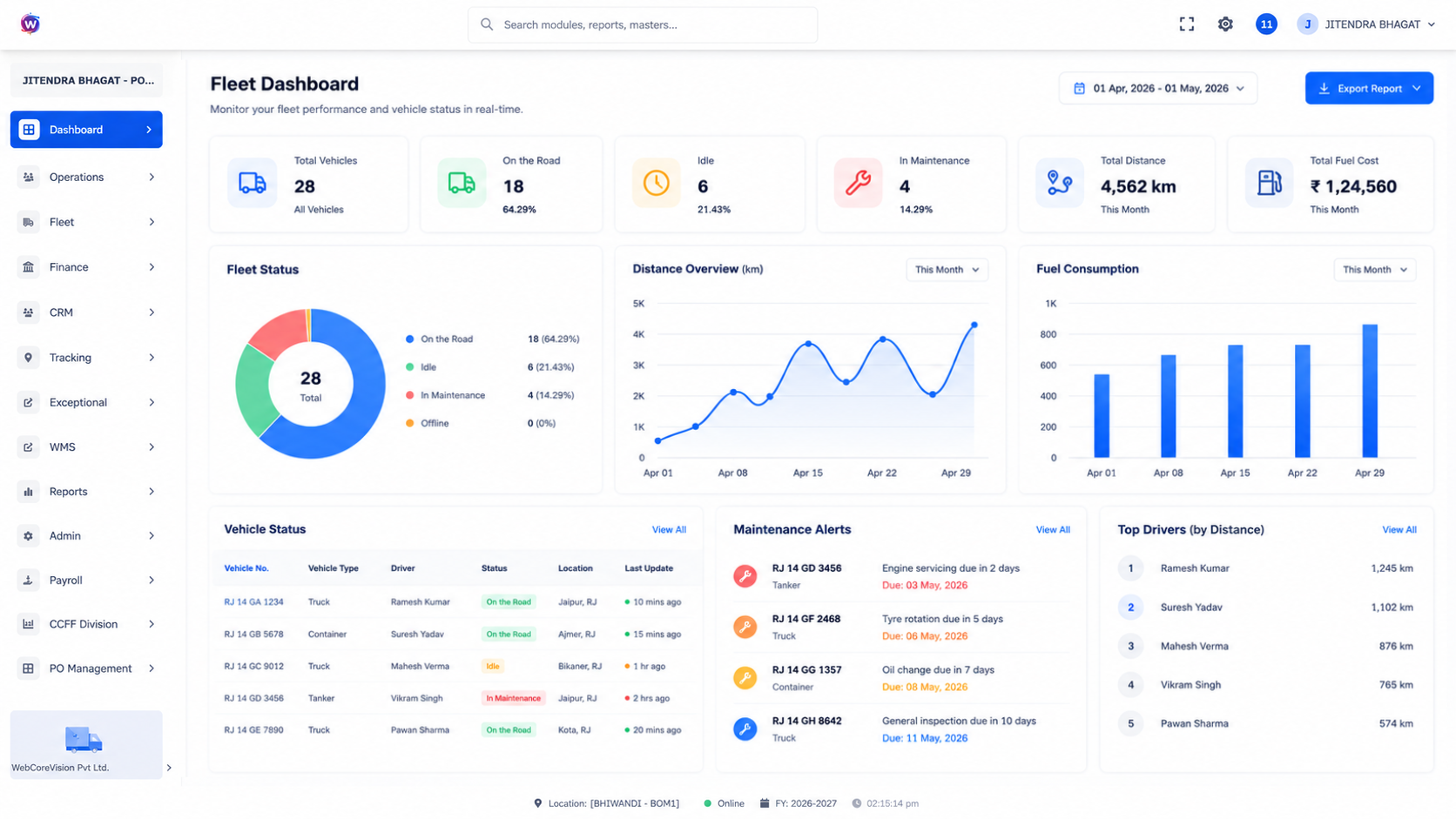Select the Dashboard menu item
The image size is (1456, 819).
coord(86,130)
